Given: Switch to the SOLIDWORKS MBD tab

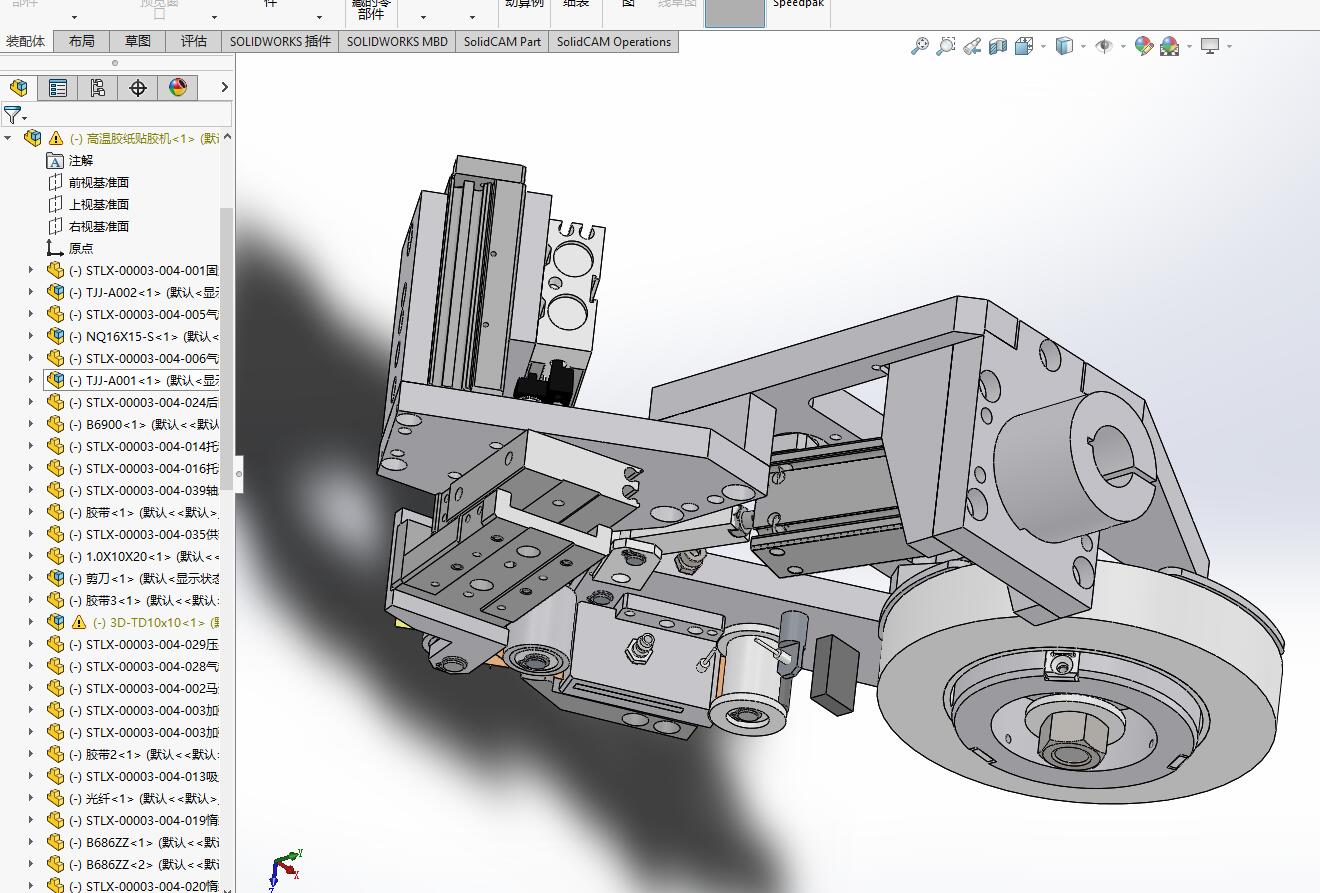Looking at the screenshot, I should coord(397,42).
